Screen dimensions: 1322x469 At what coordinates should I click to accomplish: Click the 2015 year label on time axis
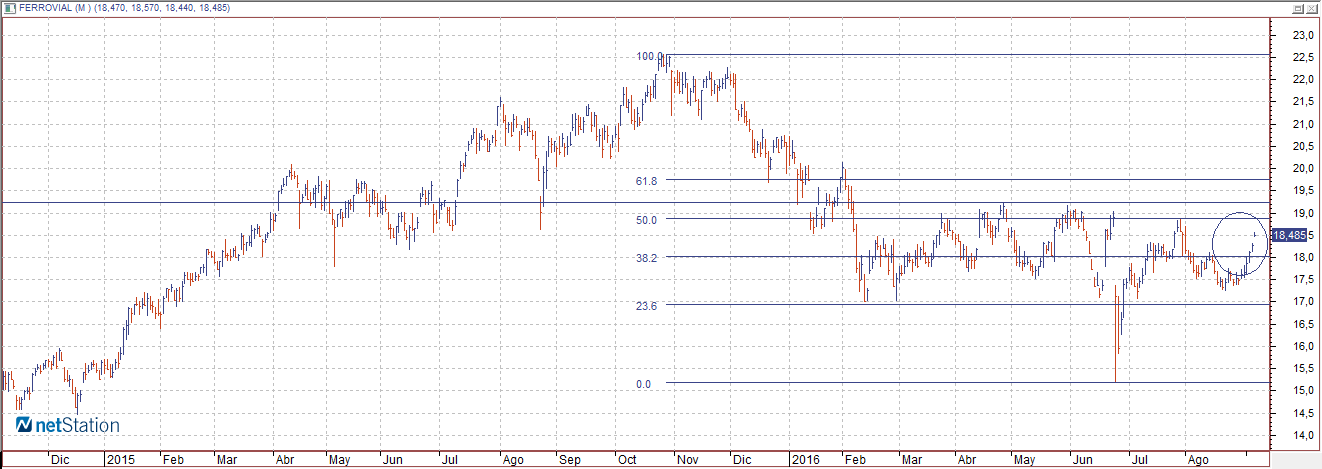tap(121, 461)
